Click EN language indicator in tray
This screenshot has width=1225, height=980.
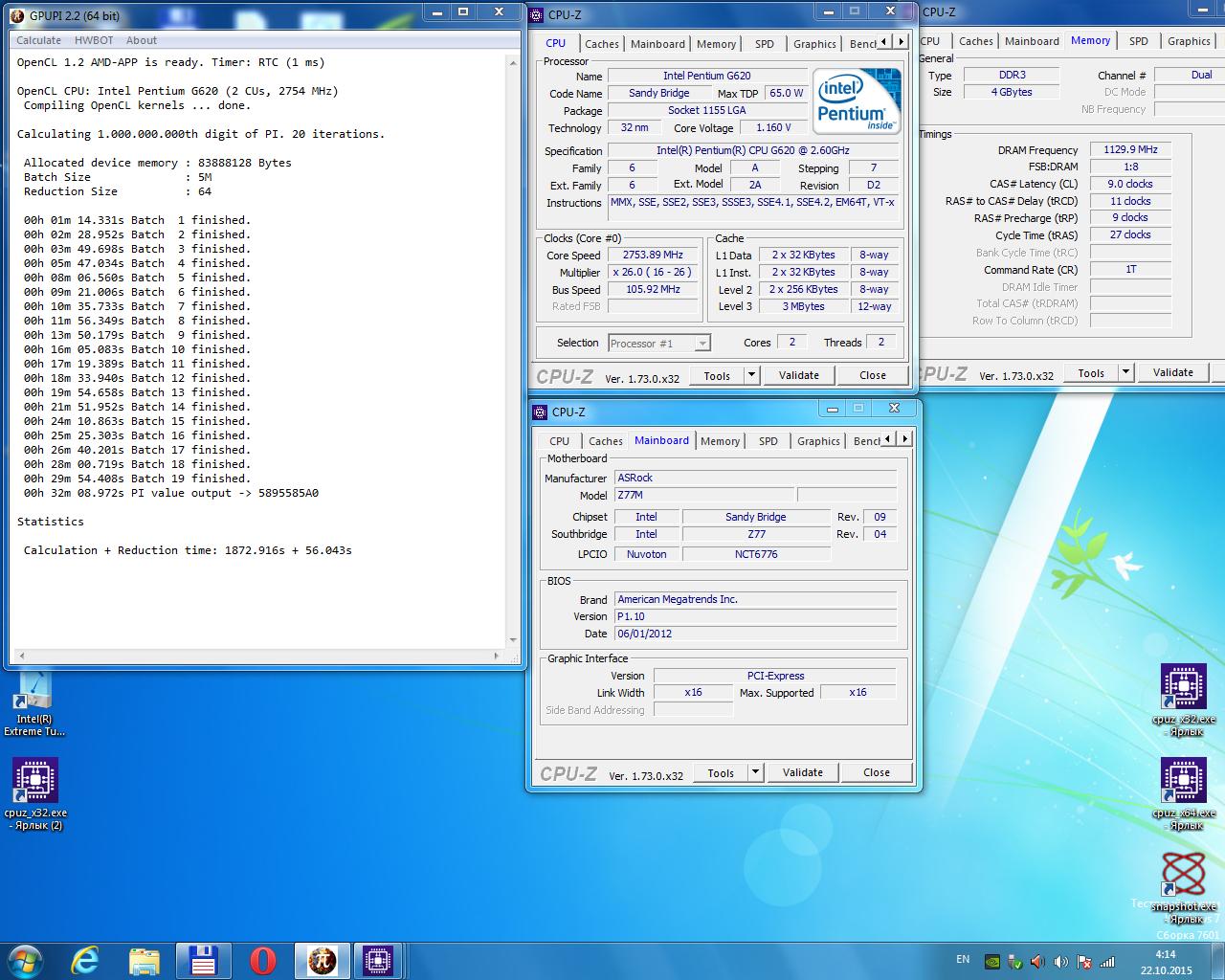963,960
